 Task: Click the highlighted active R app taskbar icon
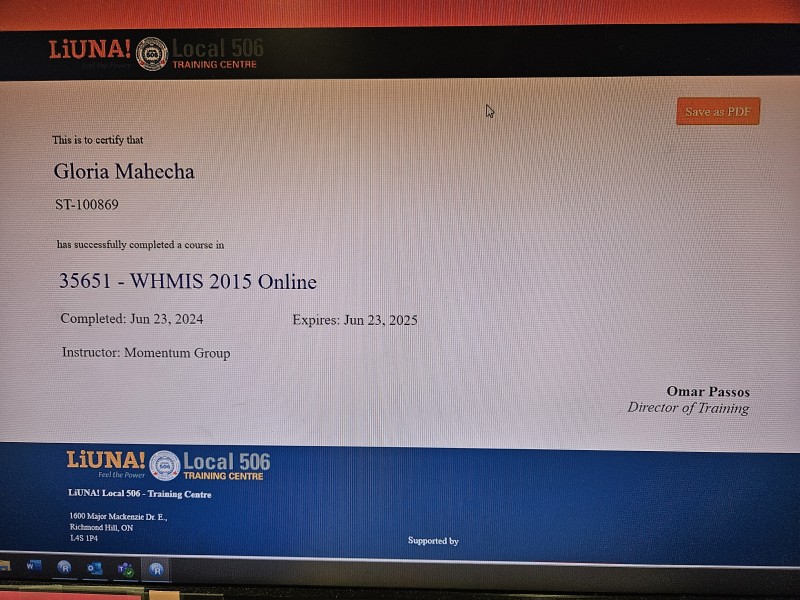click(156, 569)
